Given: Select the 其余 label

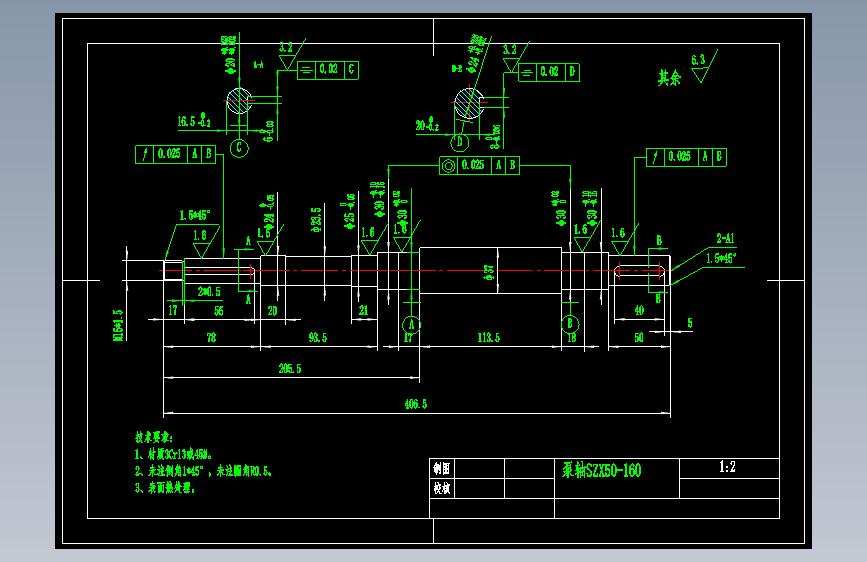Looking at the screenshot, I should tap(669, 77).
